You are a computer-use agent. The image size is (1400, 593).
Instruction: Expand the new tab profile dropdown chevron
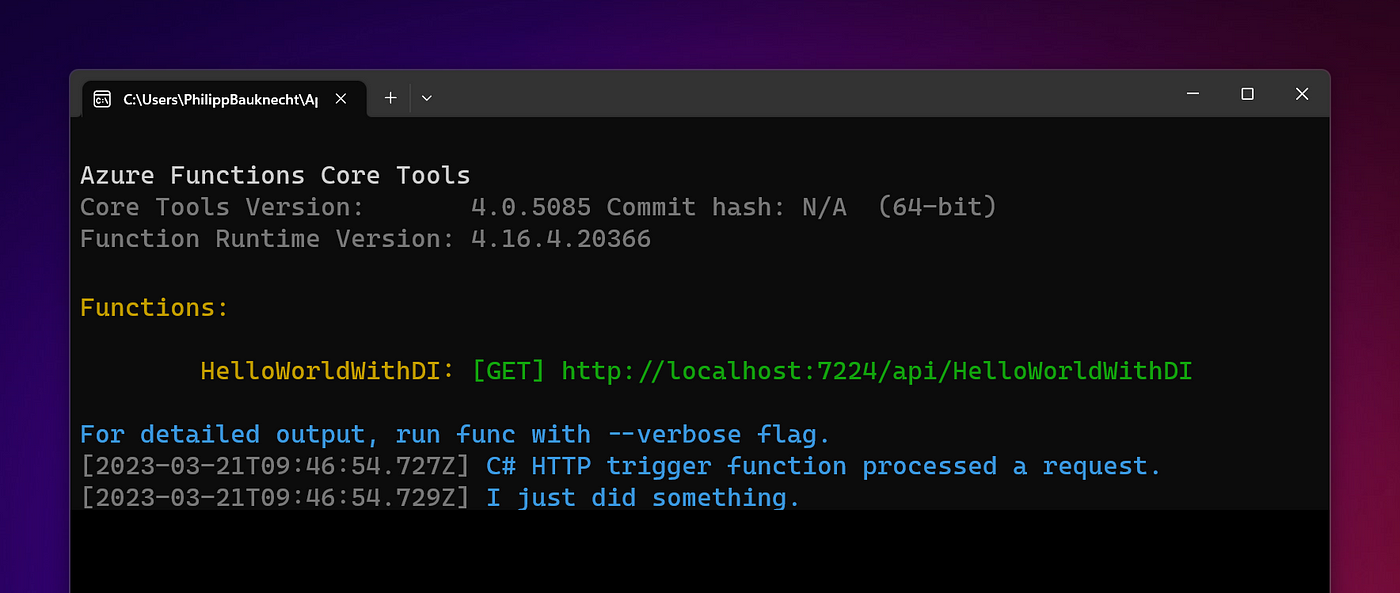(x=427, y=98)
